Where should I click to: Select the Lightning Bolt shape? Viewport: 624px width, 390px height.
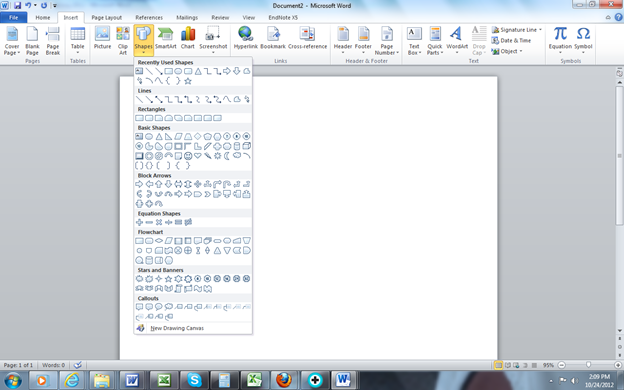tap(207, 156)
